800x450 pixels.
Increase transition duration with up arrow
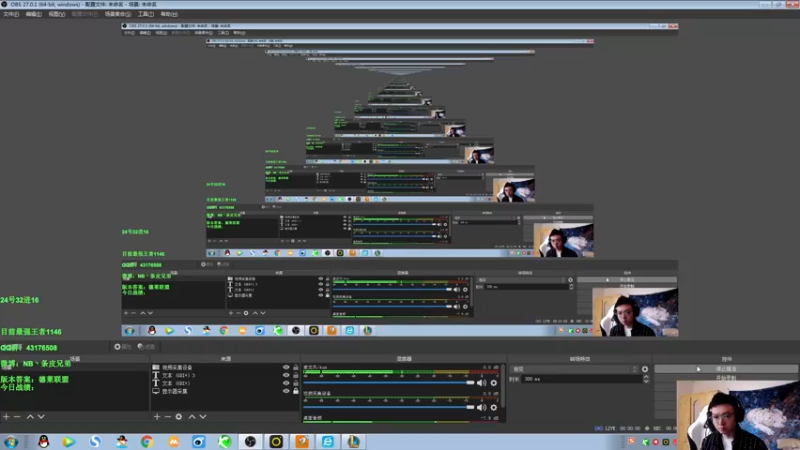(646, 377)
